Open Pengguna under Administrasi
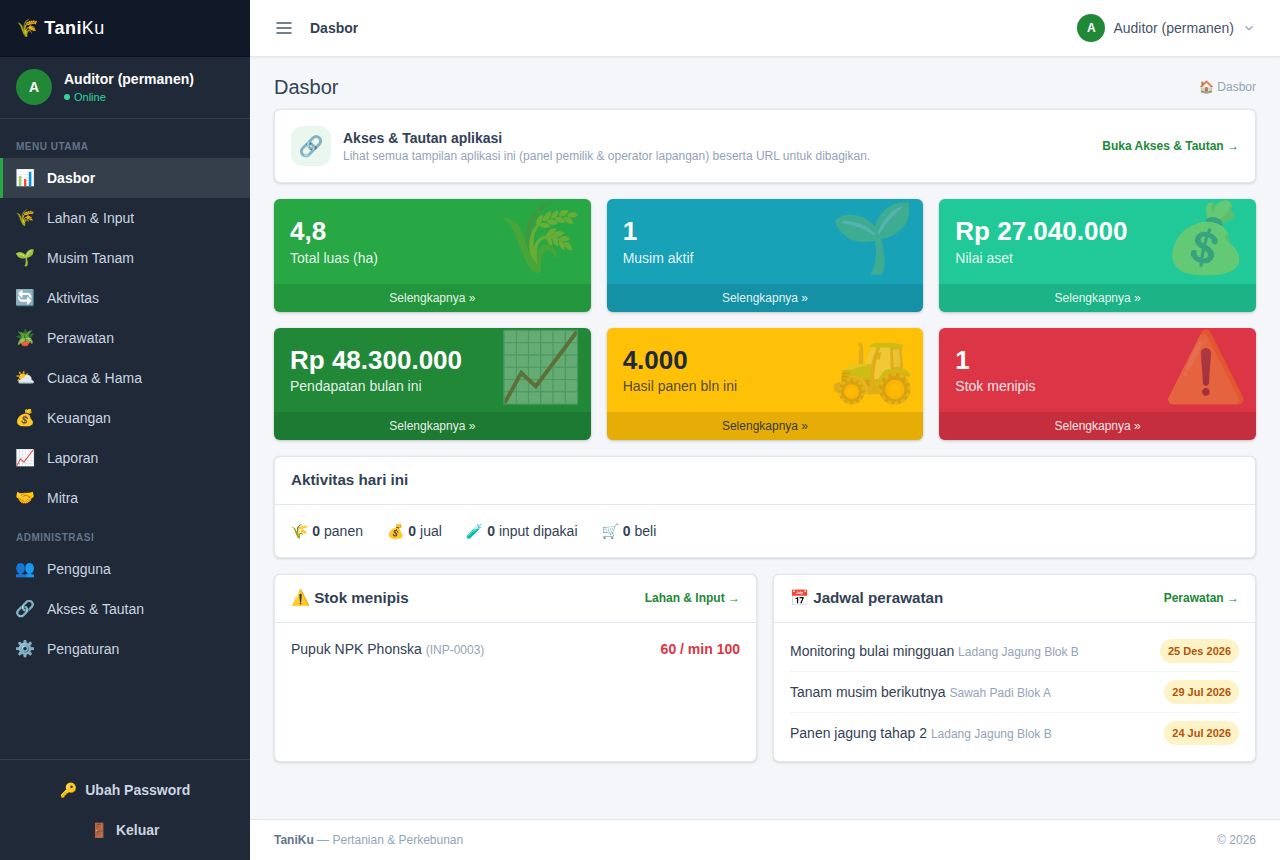The height and width of the screenshot is (860, 1280). click(125, 569)
